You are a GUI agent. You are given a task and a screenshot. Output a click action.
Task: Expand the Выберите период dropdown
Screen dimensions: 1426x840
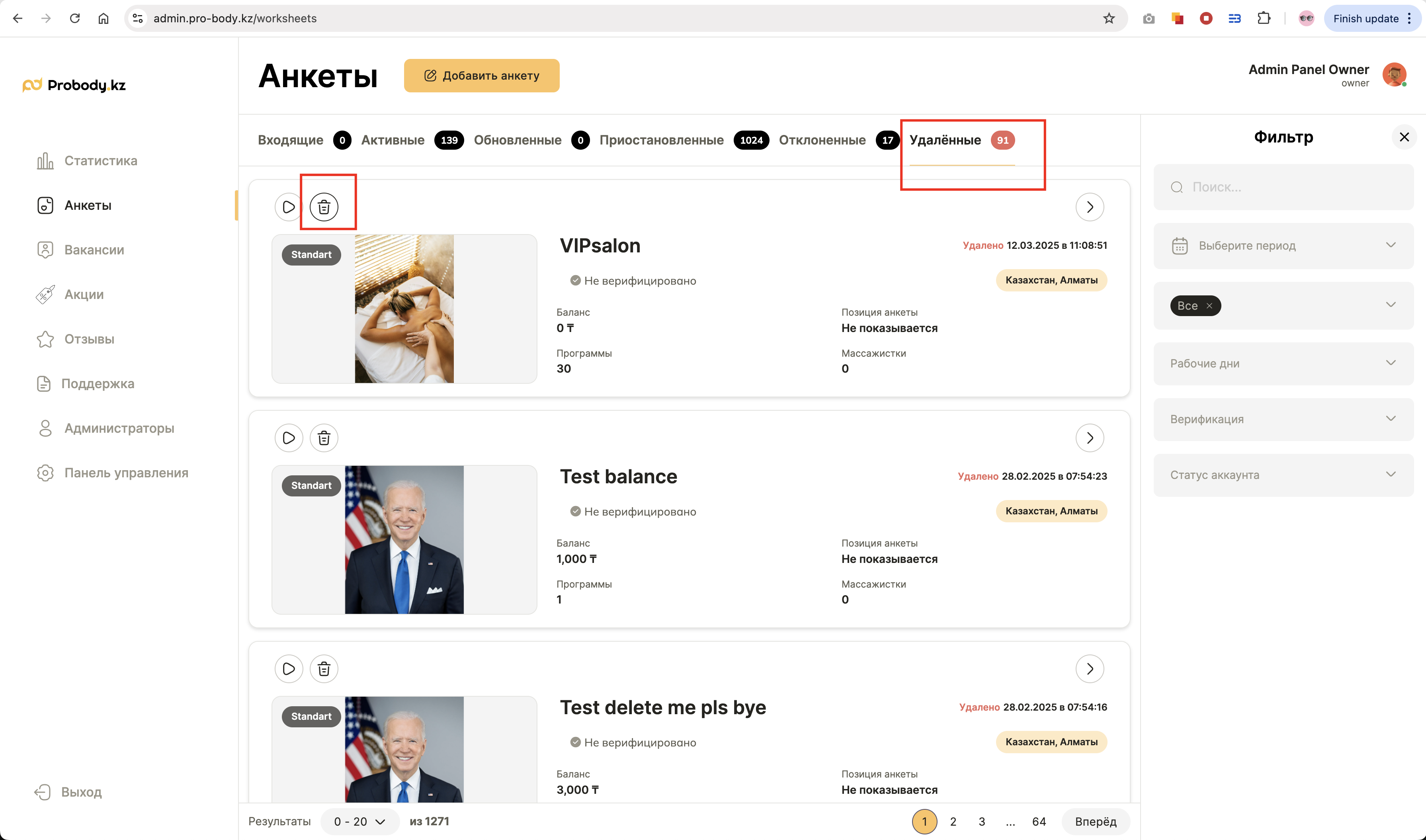click(1283, 246)
